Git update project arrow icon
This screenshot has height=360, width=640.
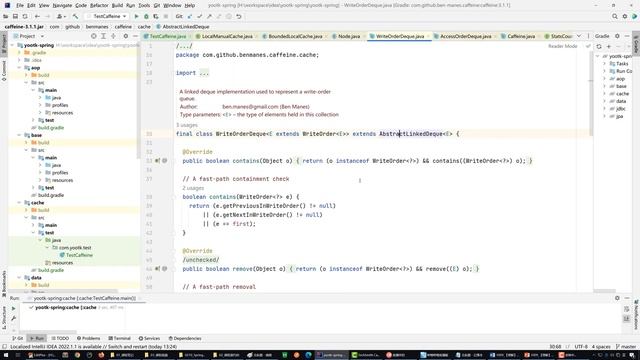pos(190,16)
